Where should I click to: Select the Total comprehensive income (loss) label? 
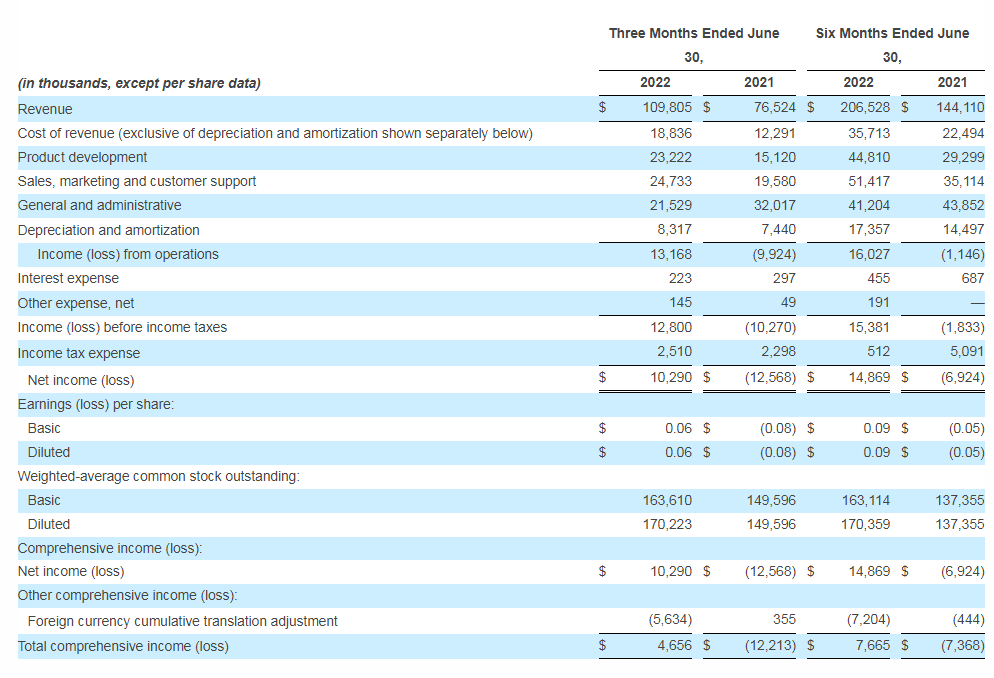pos(123,646)
